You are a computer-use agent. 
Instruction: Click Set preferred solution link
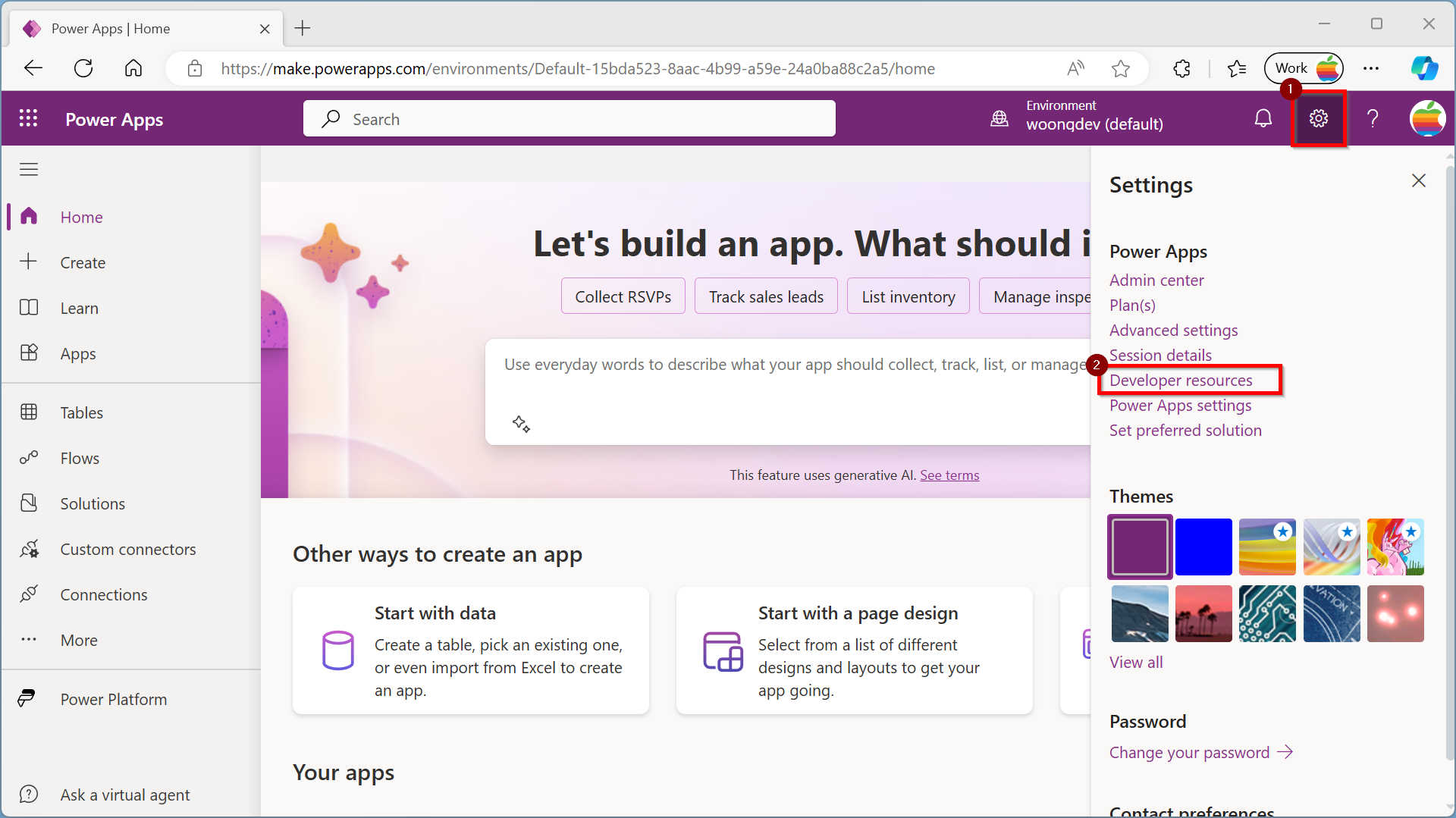(1185, 430)
